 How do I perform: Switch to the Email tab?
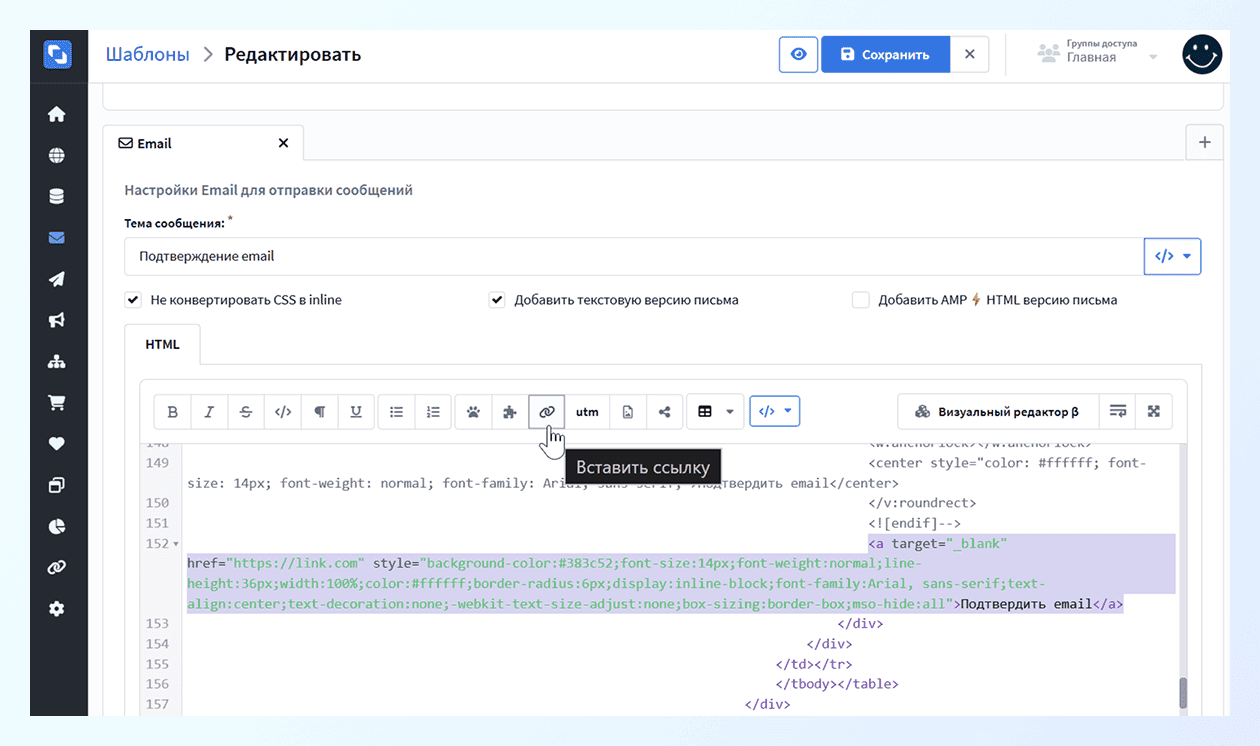[x=155, y=143]
